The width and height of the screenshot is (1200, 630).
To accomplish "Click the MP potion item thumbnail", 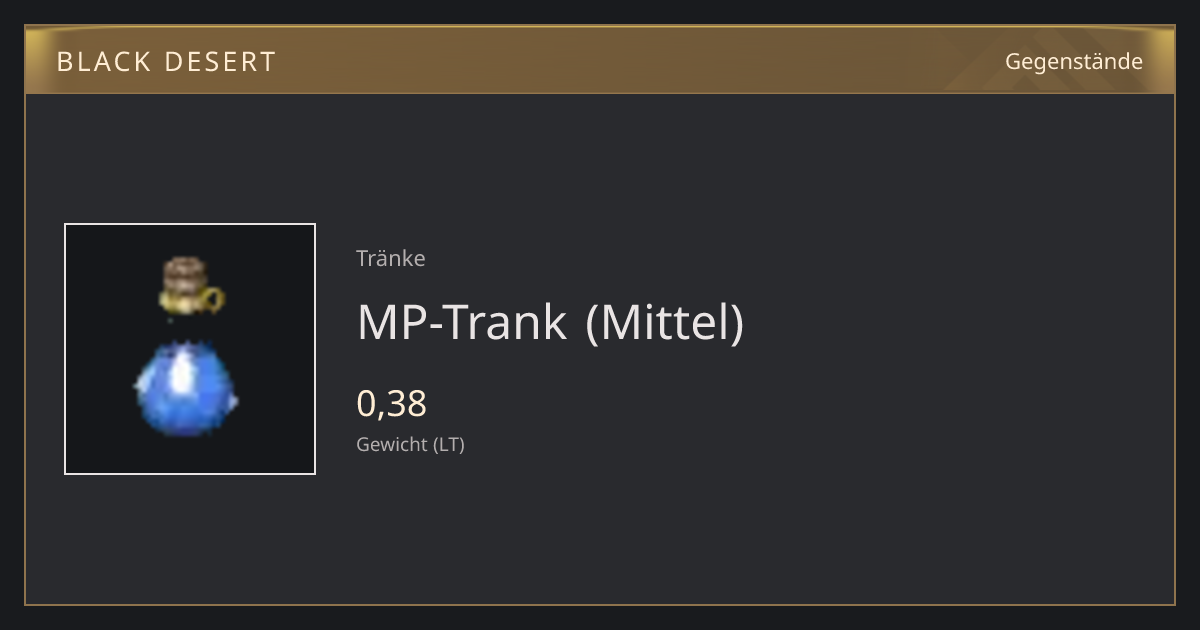I will [x=190, y=349].
